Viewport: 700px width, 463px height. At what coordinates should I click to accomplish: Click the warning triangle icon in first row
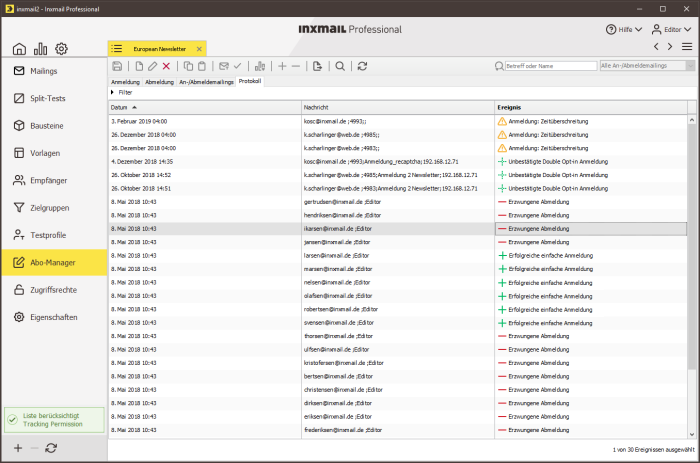[x=502, y=121]
